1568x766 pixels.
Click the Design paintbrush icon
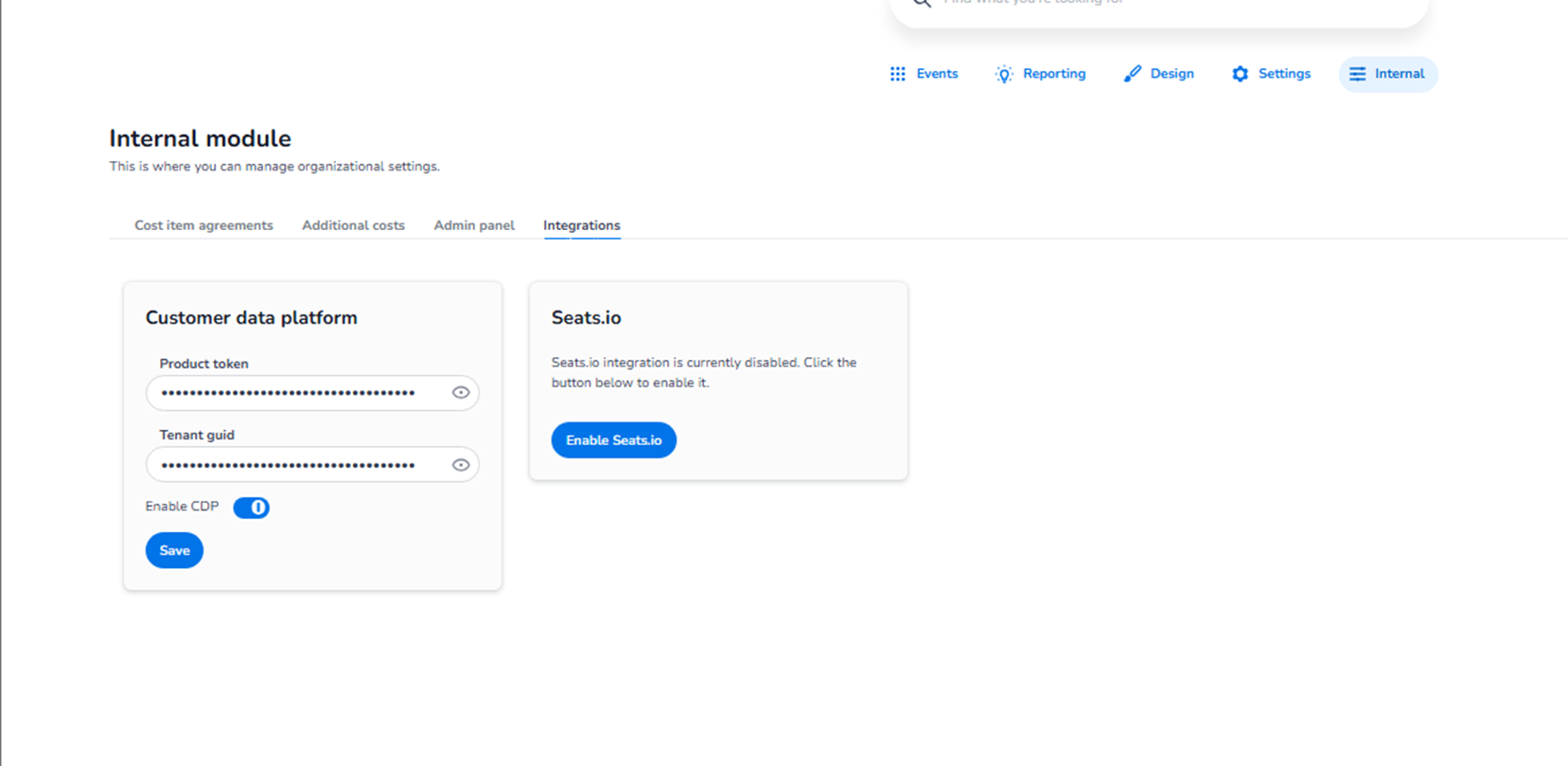[1132, 74]
